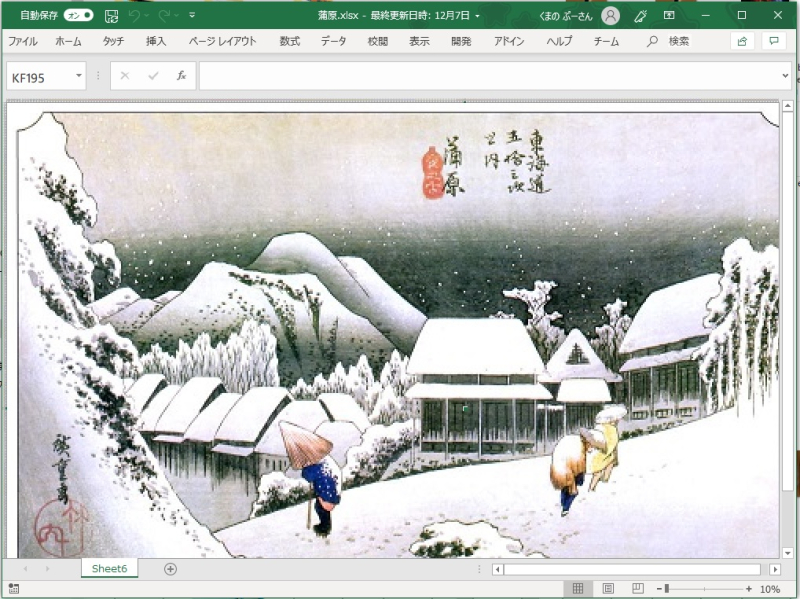Click inside the formula bar
The image size is (800, 599).
[489, 76]
